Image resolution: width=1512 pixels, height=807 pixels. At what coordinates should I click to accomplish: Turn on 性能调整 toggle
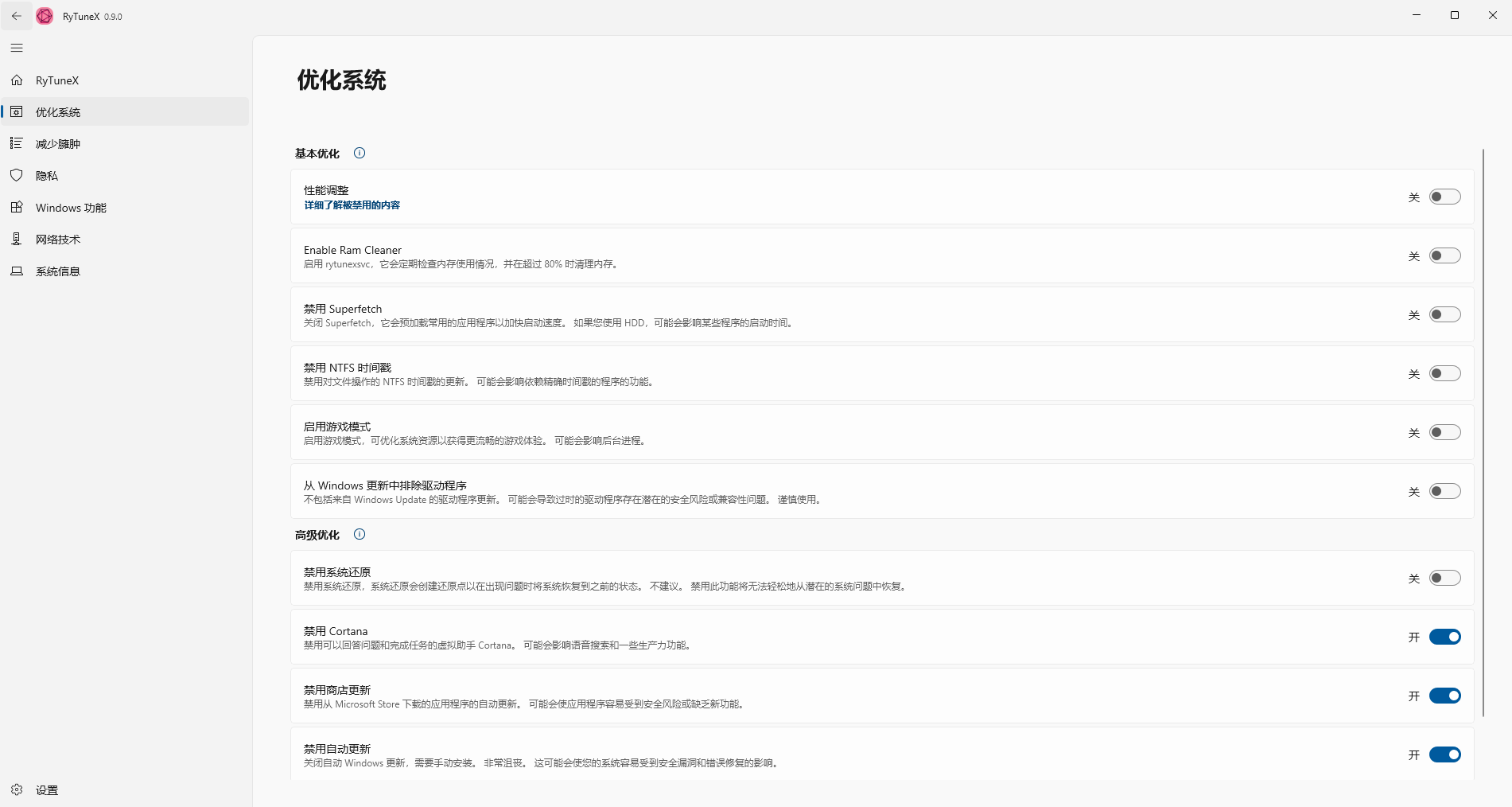tap(1444, 197)
